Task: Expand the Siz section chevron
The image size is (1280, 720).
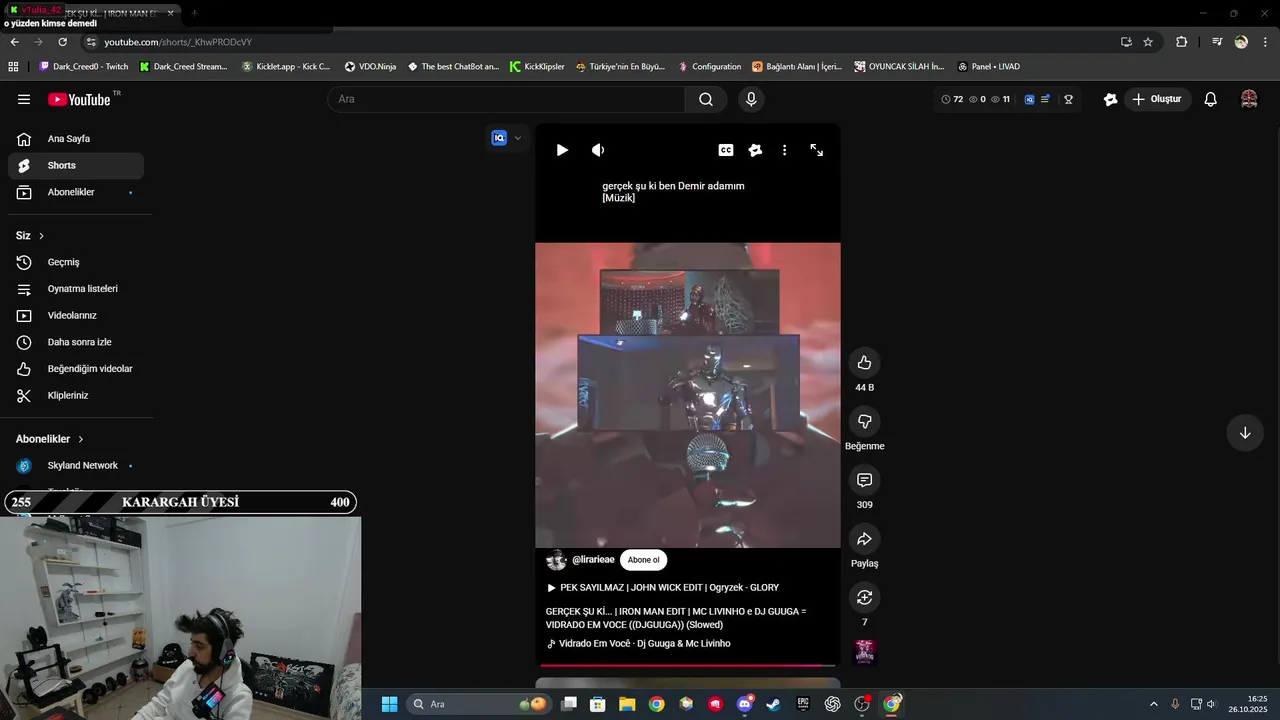Action: (41, 236)
